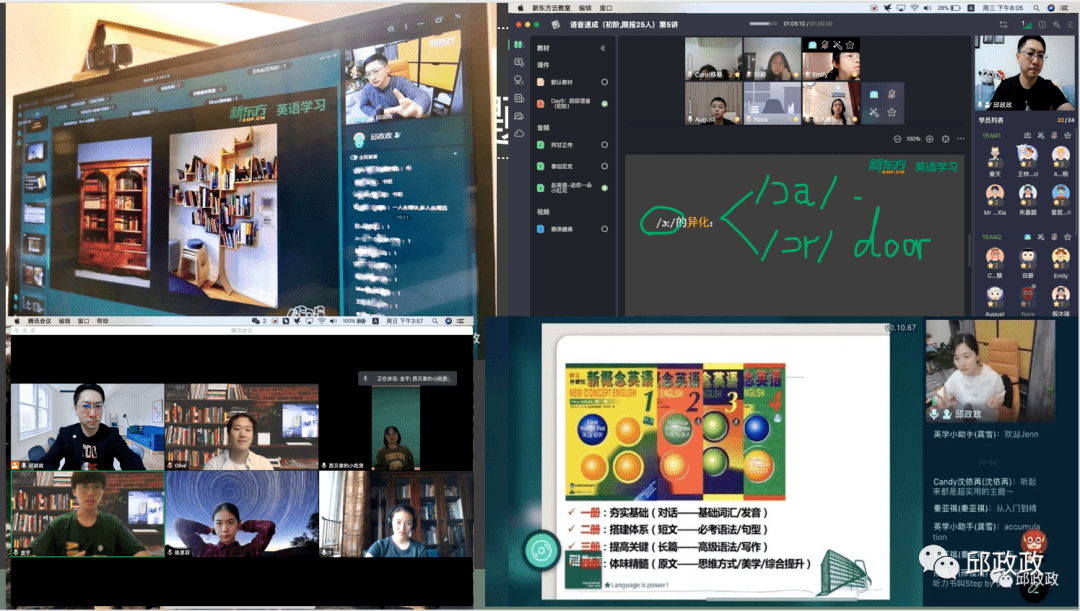This screenshot has height=611, width=1080.
Task: Click the 新东方云教室 app logo in title bar
Action: point(555,25)
